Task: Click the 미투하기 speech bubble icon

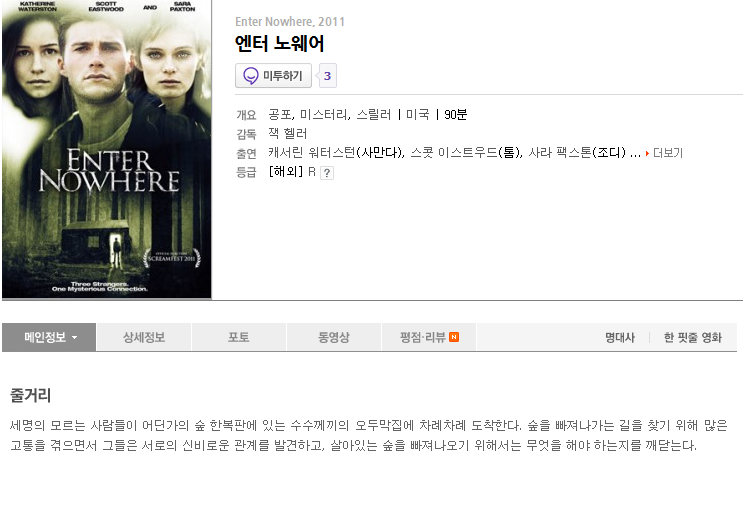Action: point(251,76)
